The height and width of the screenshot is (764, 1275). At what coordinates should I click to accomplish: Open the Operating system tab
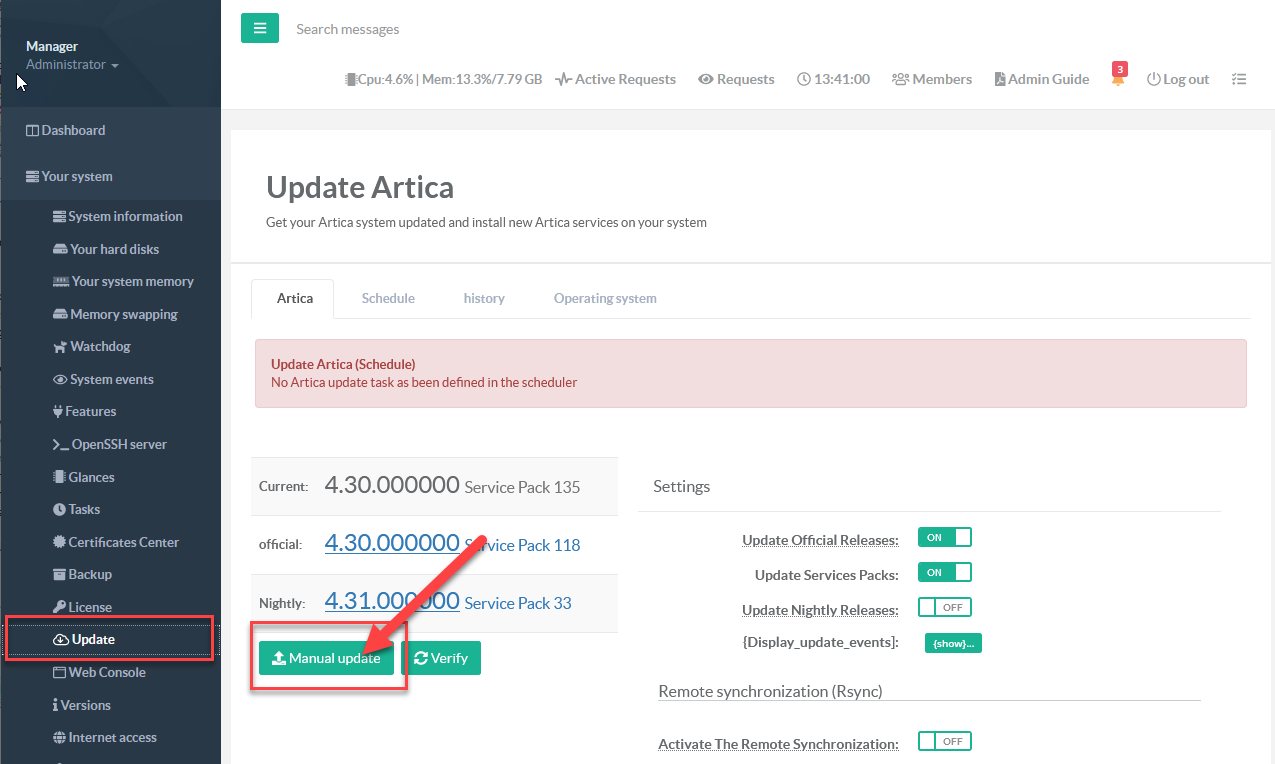(605, 298)
